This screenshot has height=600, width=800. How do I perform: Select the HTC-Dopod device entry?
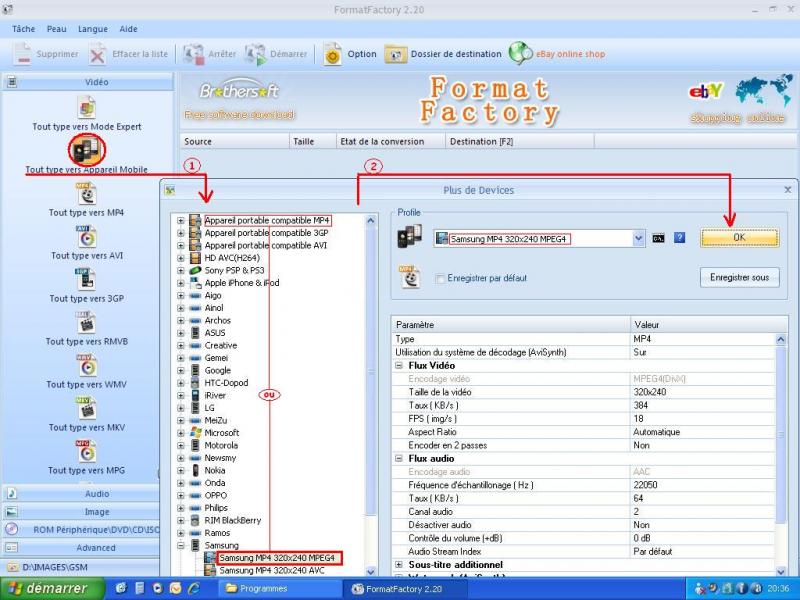pyautogui.click(x=226, y=383)
